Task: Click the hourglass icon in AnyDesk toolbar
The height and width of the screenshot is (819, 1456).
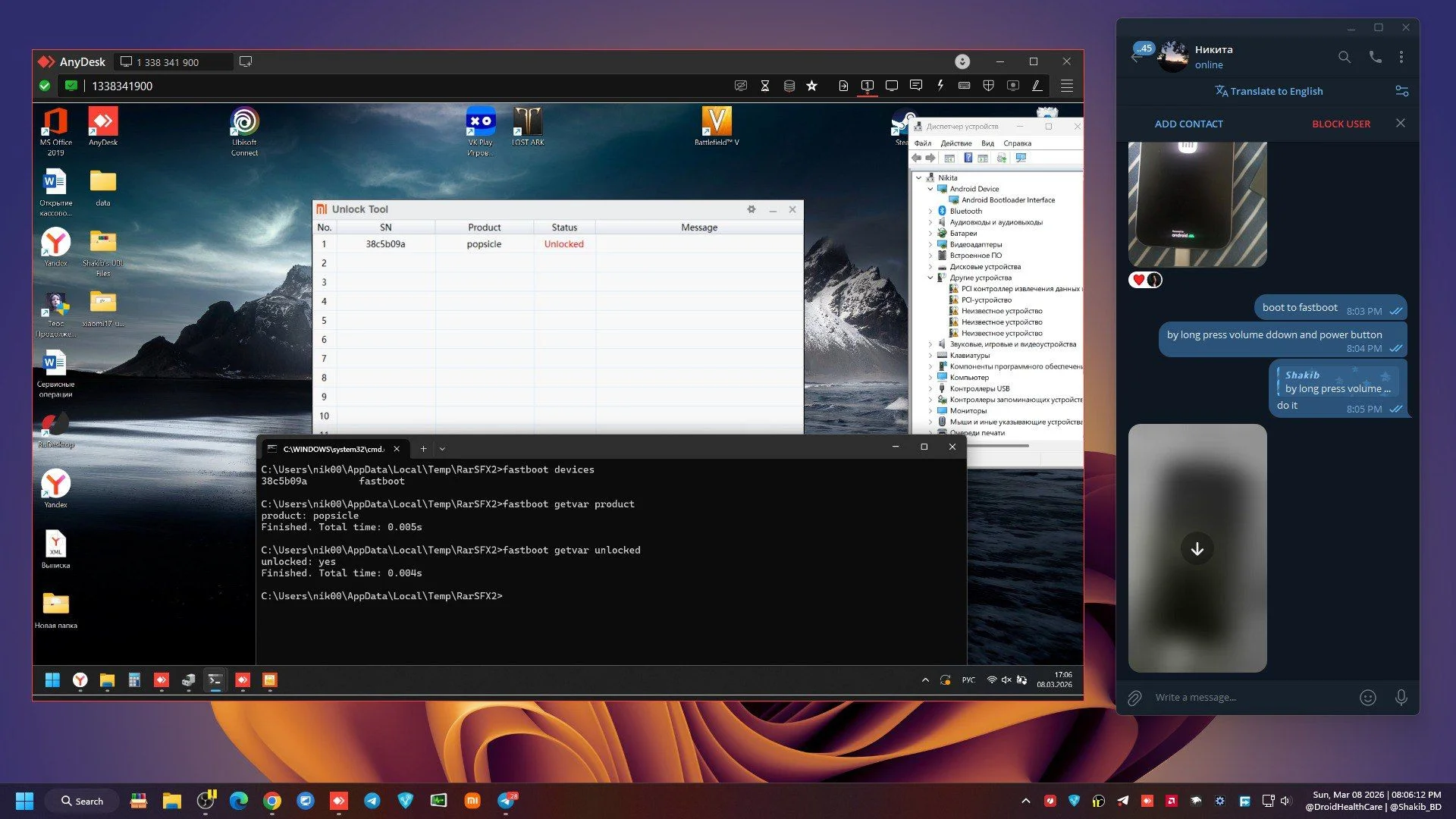Action: (x=765, y=86)
